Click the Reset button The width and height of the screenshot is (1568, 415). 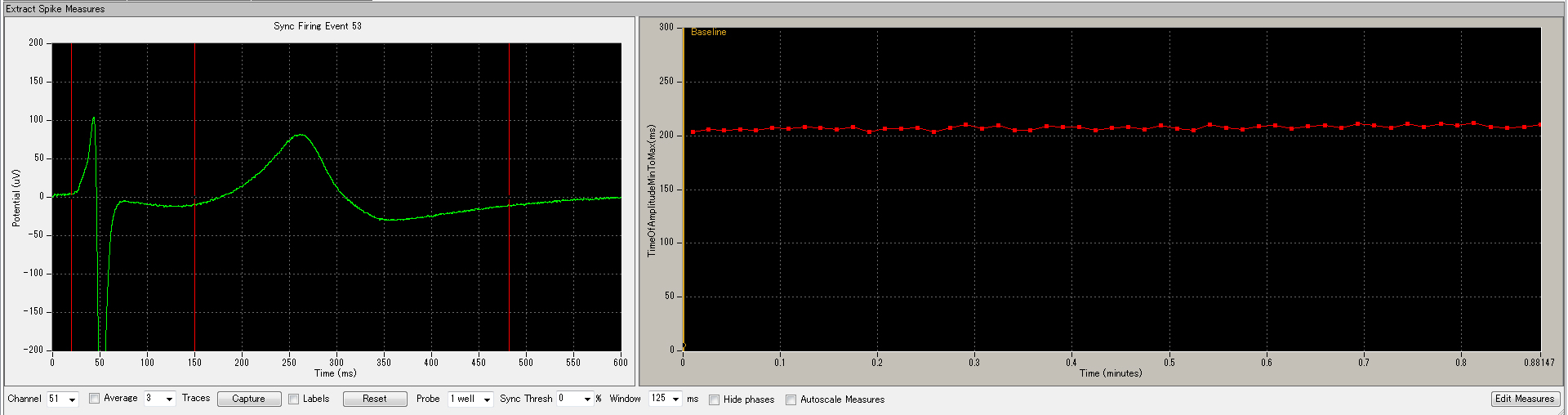point(375,399)
